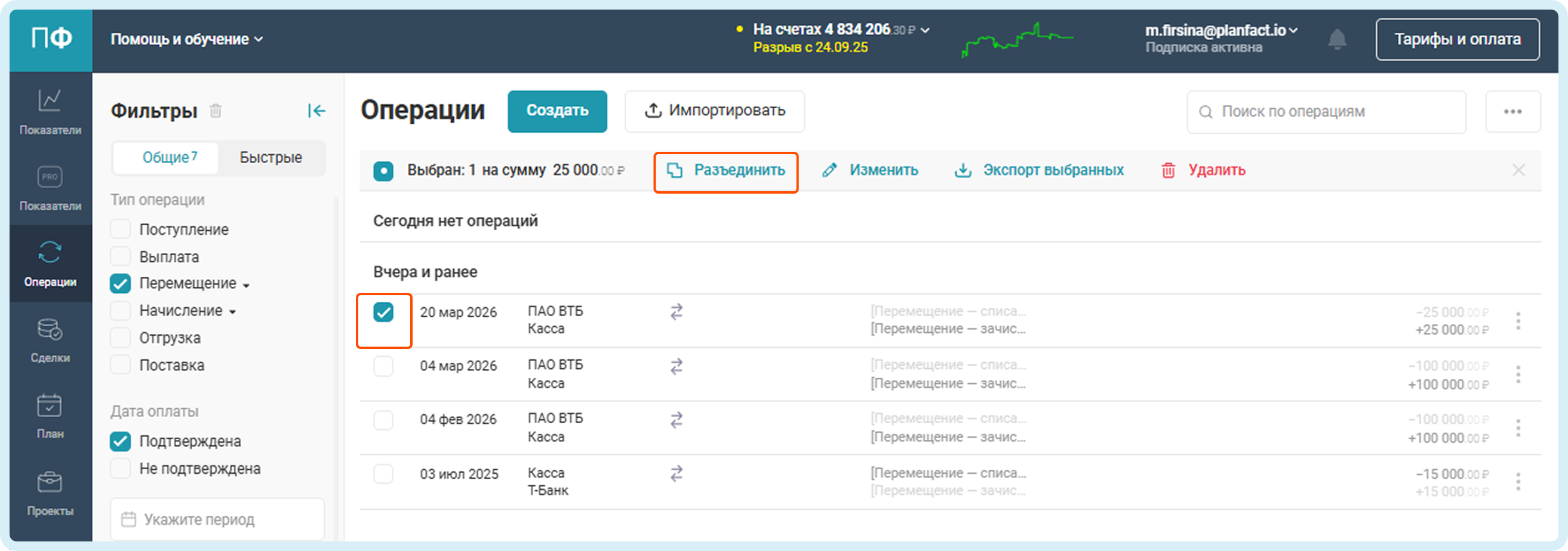Click the Создать button
The width and height of the screenshot is (1568, 551).
[x=557, y=111]
